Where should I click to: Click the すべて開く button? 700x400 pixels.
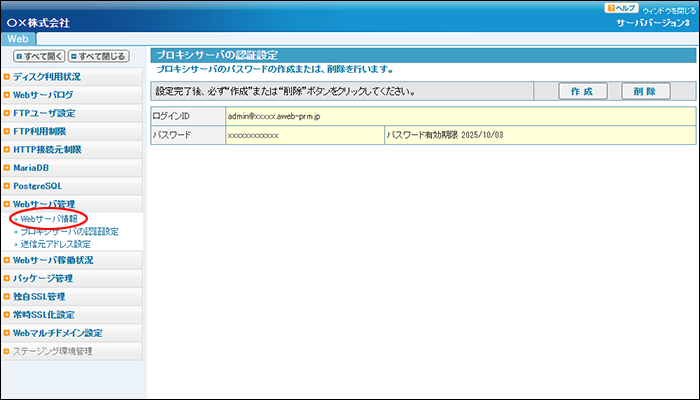[x=39, y=57]
